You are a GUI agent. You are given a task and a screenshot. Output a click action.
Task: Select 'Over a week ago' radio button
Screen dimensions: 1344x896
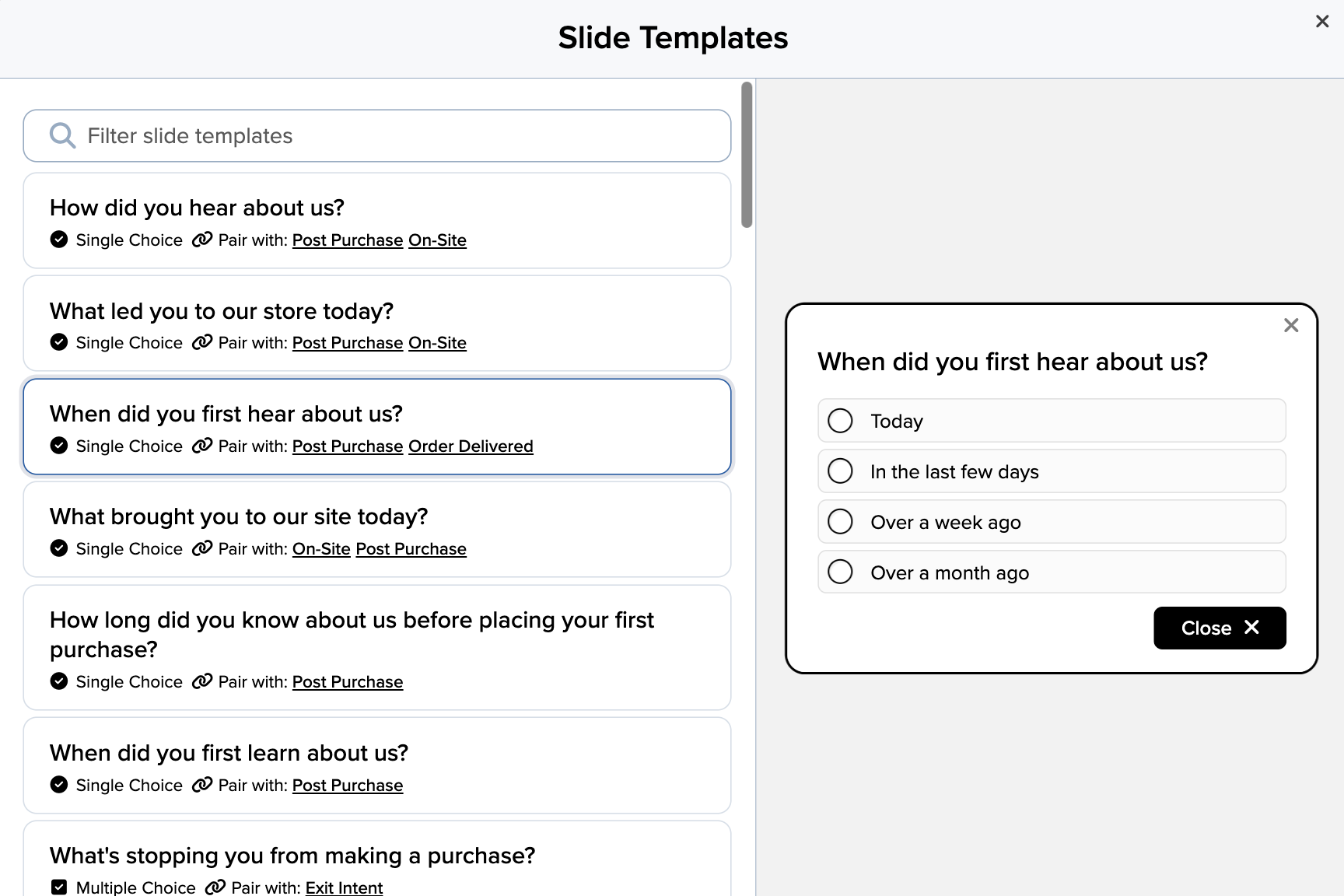pos(840,522)
